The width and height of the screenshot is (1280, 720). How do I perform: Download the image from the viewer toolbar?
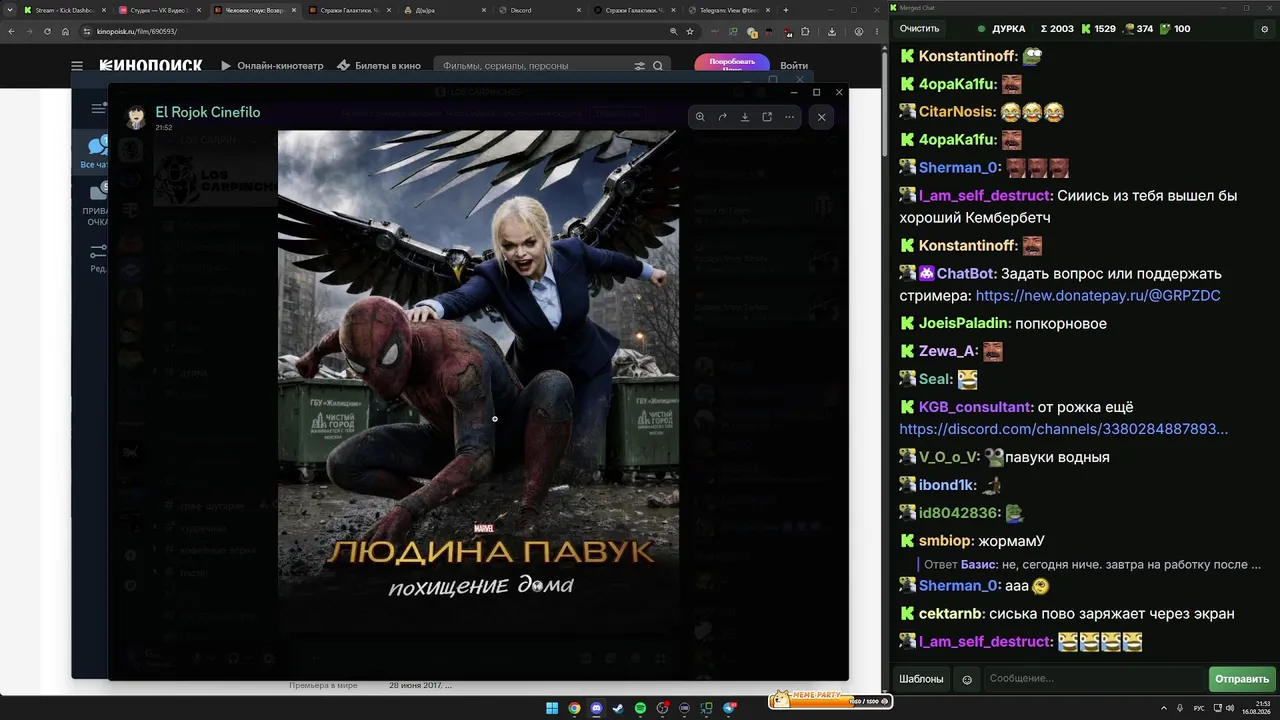tap(745, 117)
